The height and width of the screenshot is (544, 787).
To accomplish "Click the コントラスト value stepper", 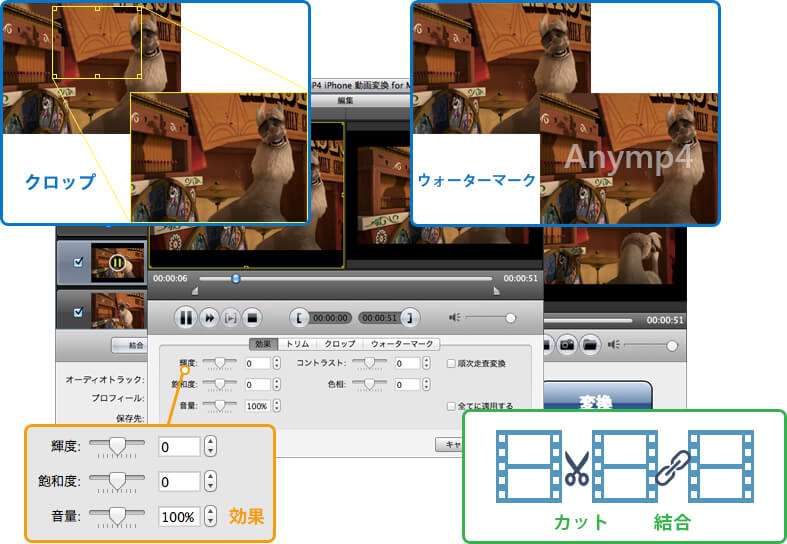I will coord(426,363).
